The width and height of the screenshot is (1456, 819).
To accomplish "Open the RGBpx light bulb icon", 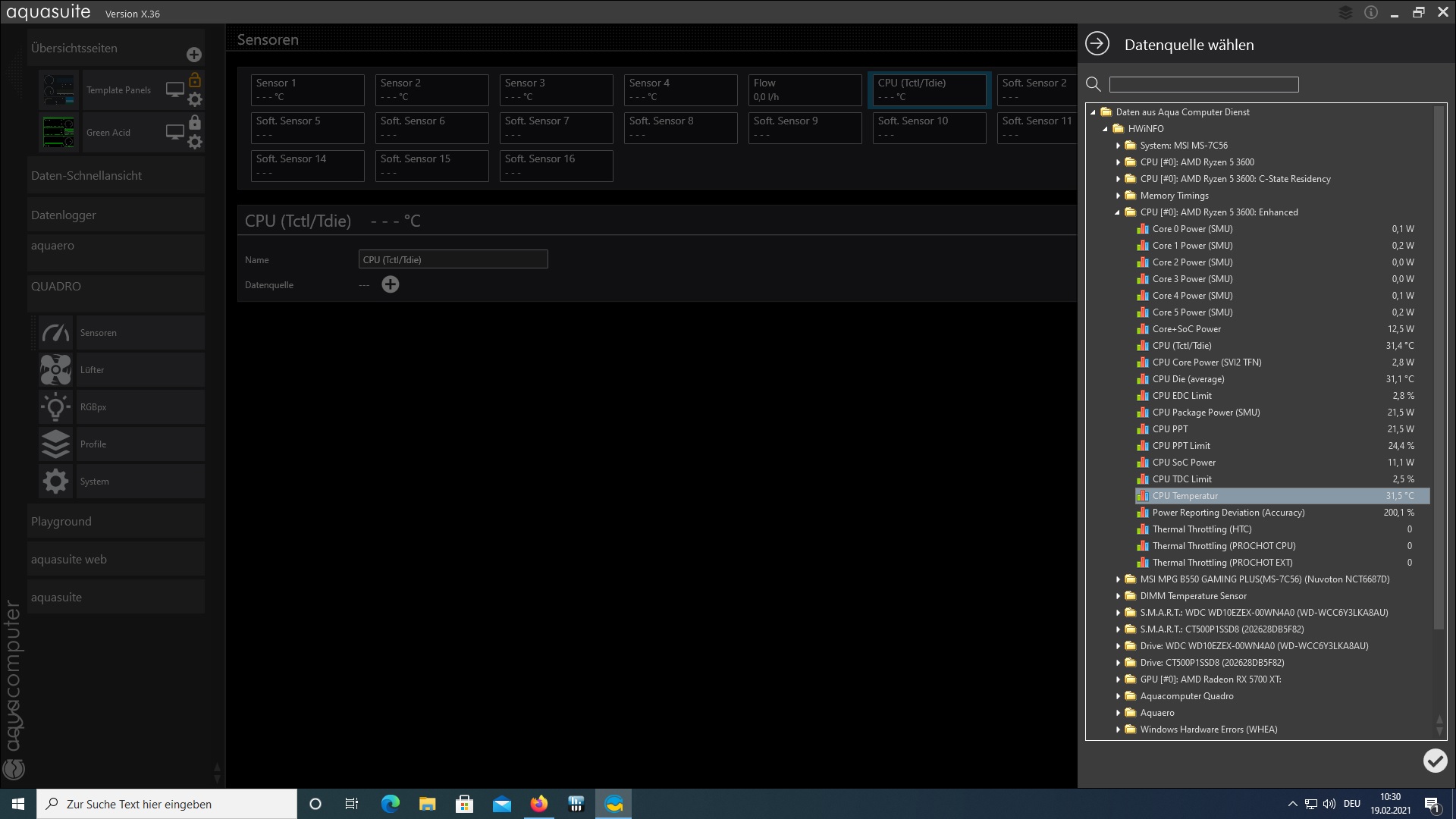I will (55, 407).
